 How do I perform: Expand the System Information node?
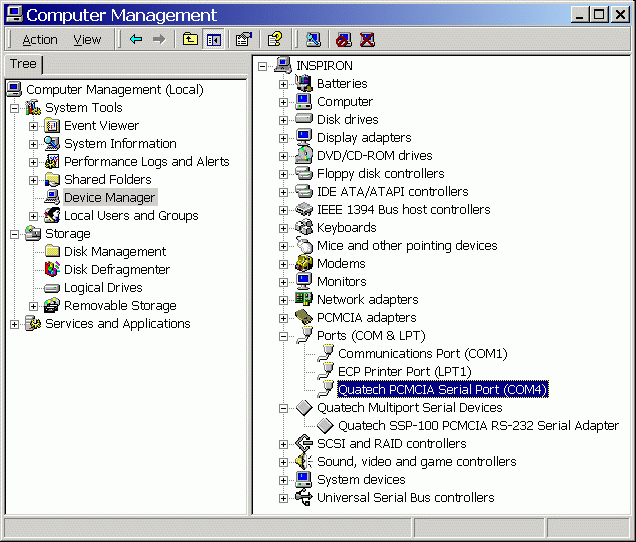click(x=33, y=144)
